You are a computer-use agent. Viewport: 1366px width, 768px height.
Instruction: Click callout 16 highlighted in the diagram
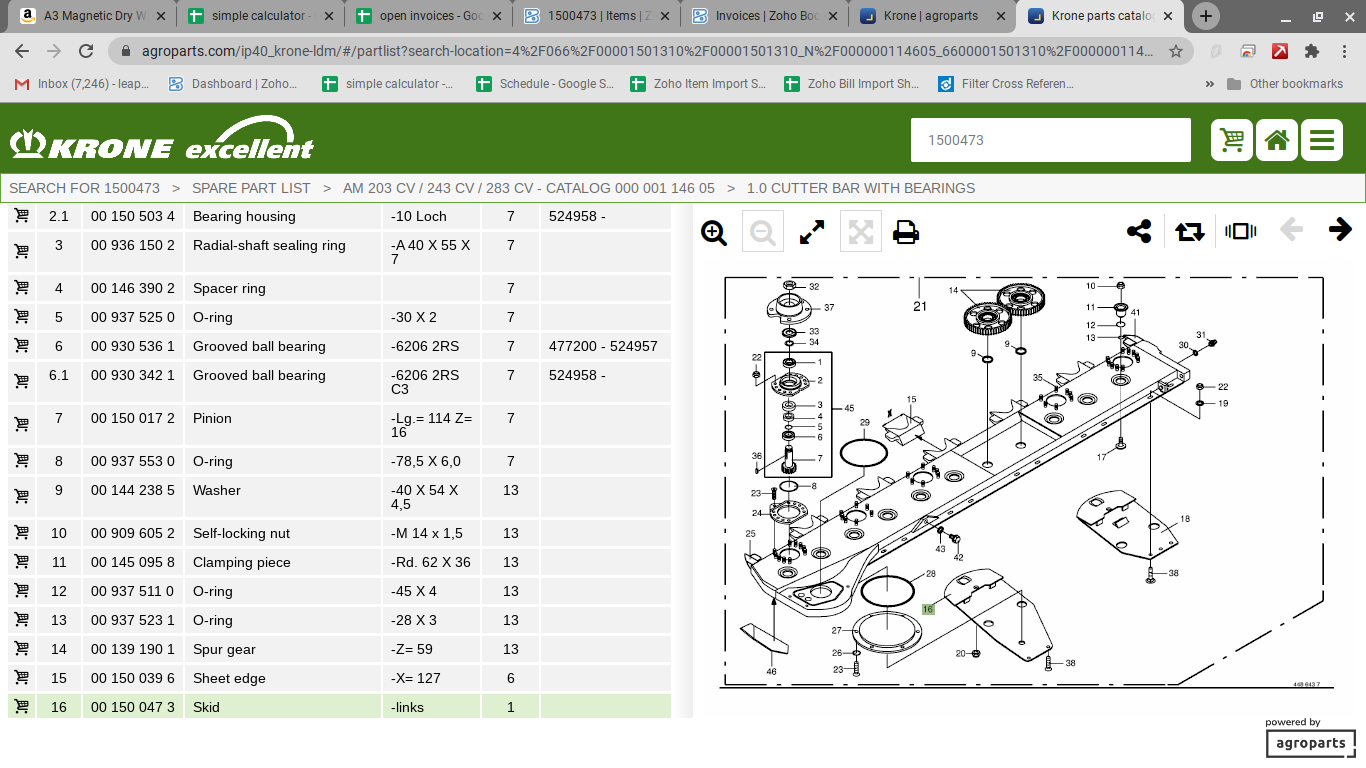tap(928, 609)
